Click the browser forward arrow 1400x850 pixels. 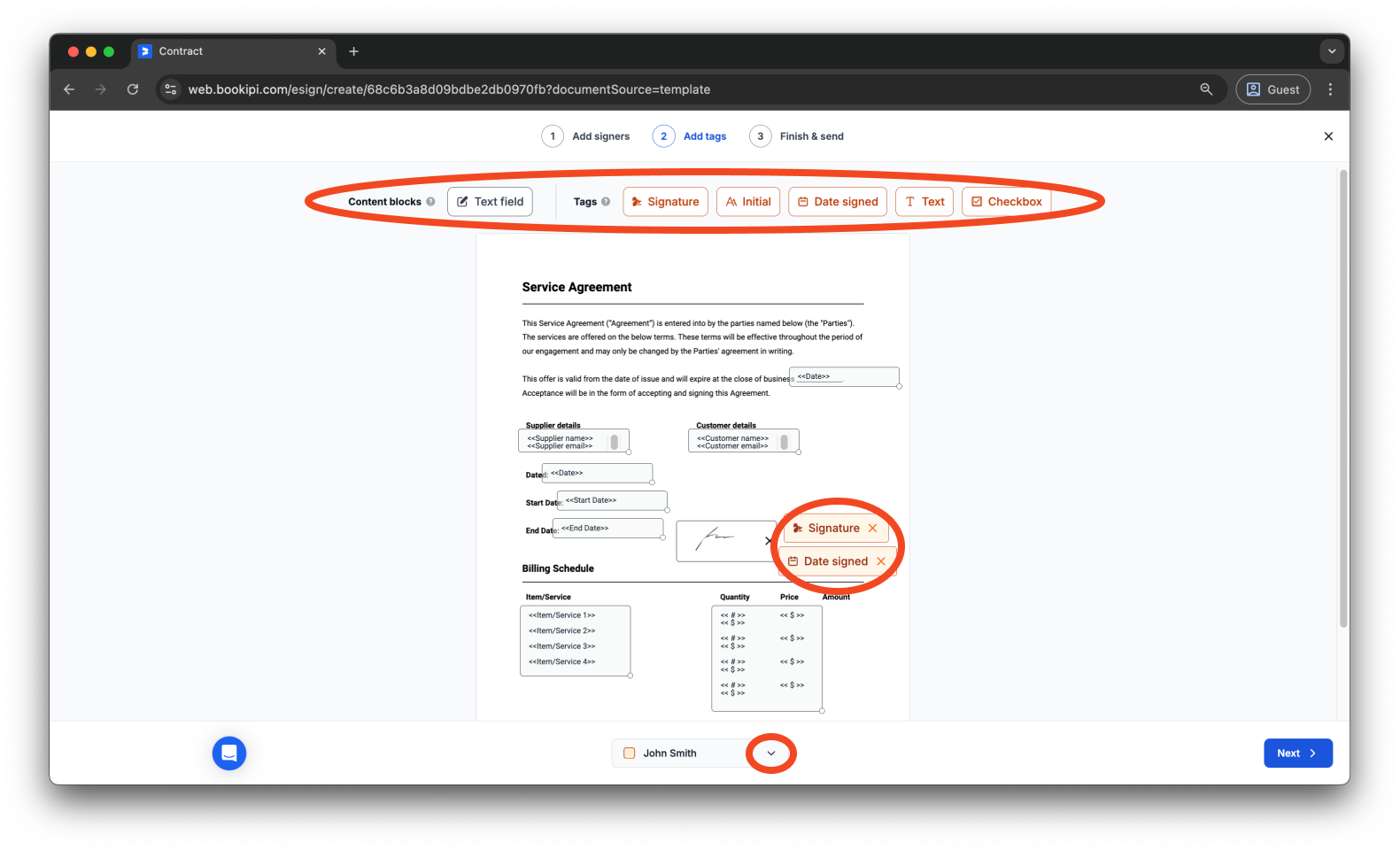pyautogui.click(x=101, y=89)
